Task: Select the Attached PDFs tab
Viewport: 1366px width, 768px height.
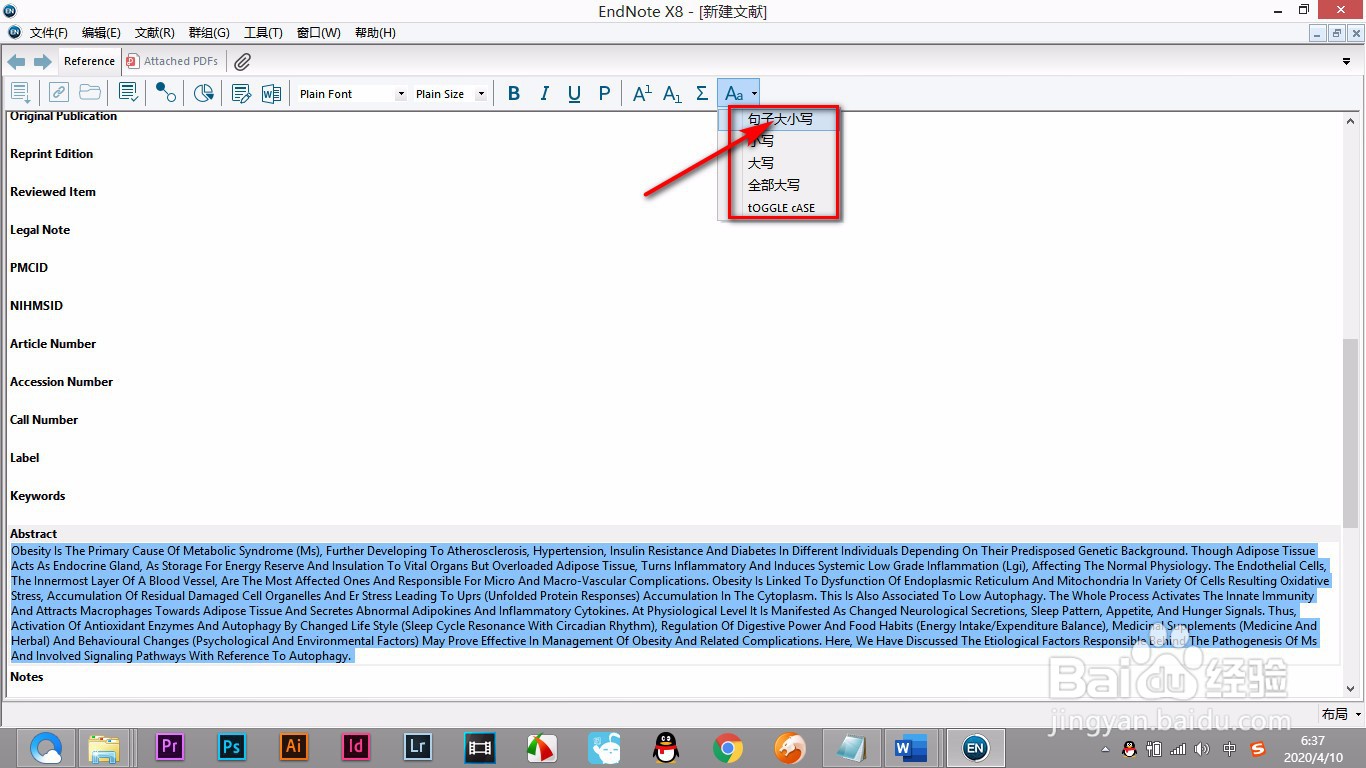Action: coord(172,61)
